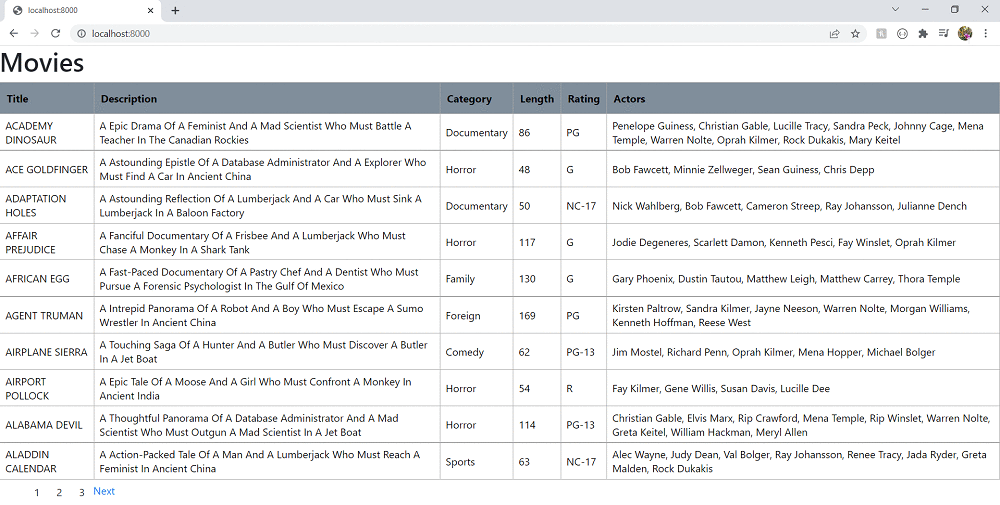Open page 2 of the pagination
This screenshot has width=1000, height=505.
[x=59, y=492]
